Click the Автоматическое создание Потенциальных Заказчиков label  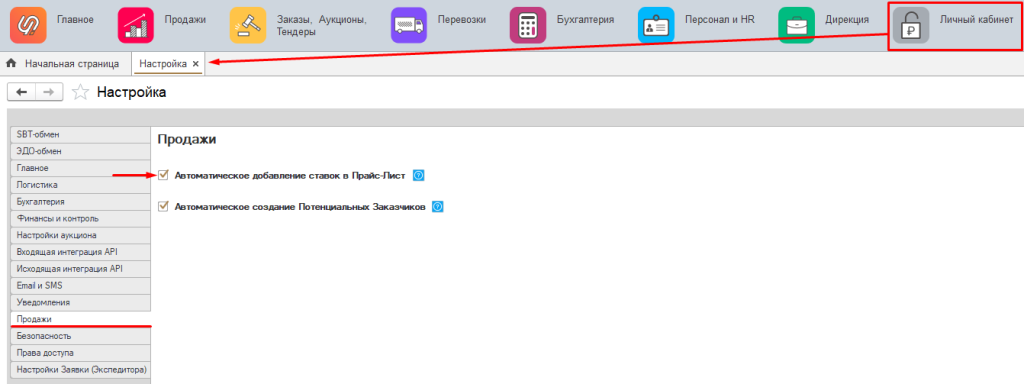(300, 207)
